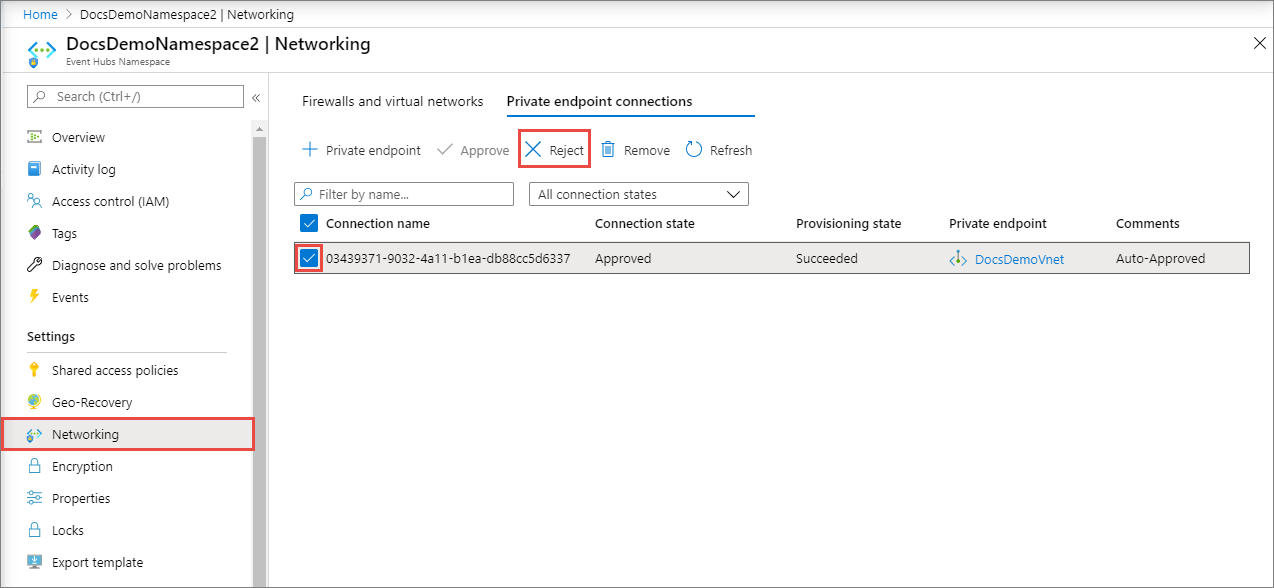Open the DocsDemoVnet private endpoint link
The height and width of the screenshot is (588, 1274).
(1019, 258)
